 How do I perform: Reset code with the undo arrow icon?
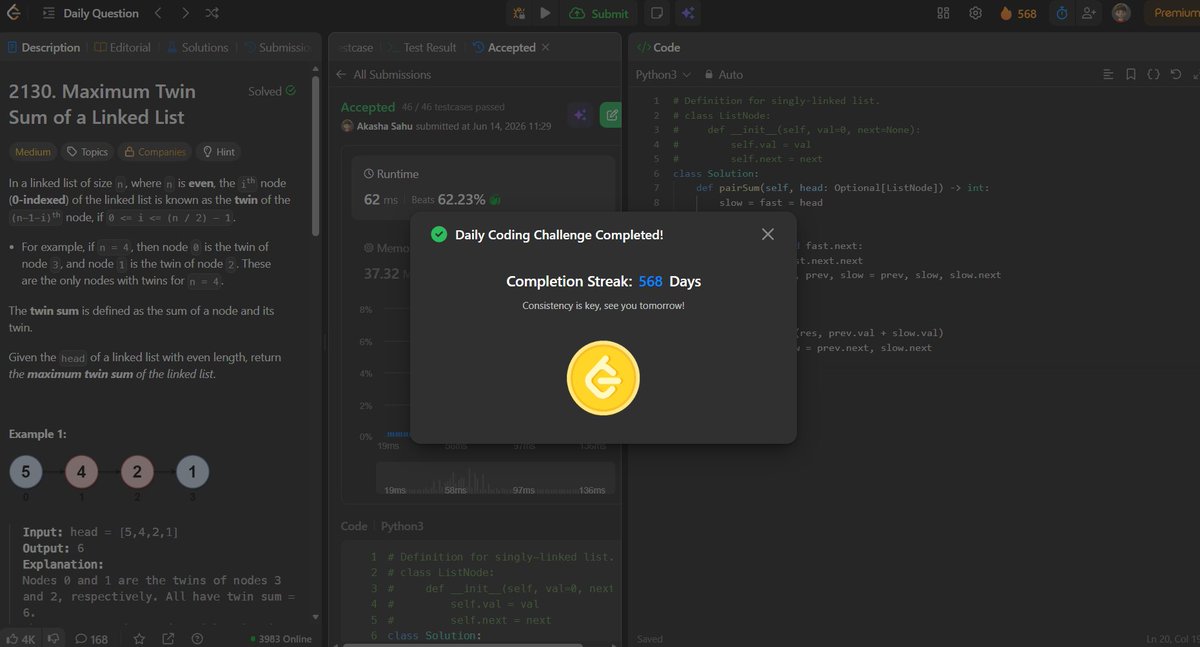point(1176,74)
